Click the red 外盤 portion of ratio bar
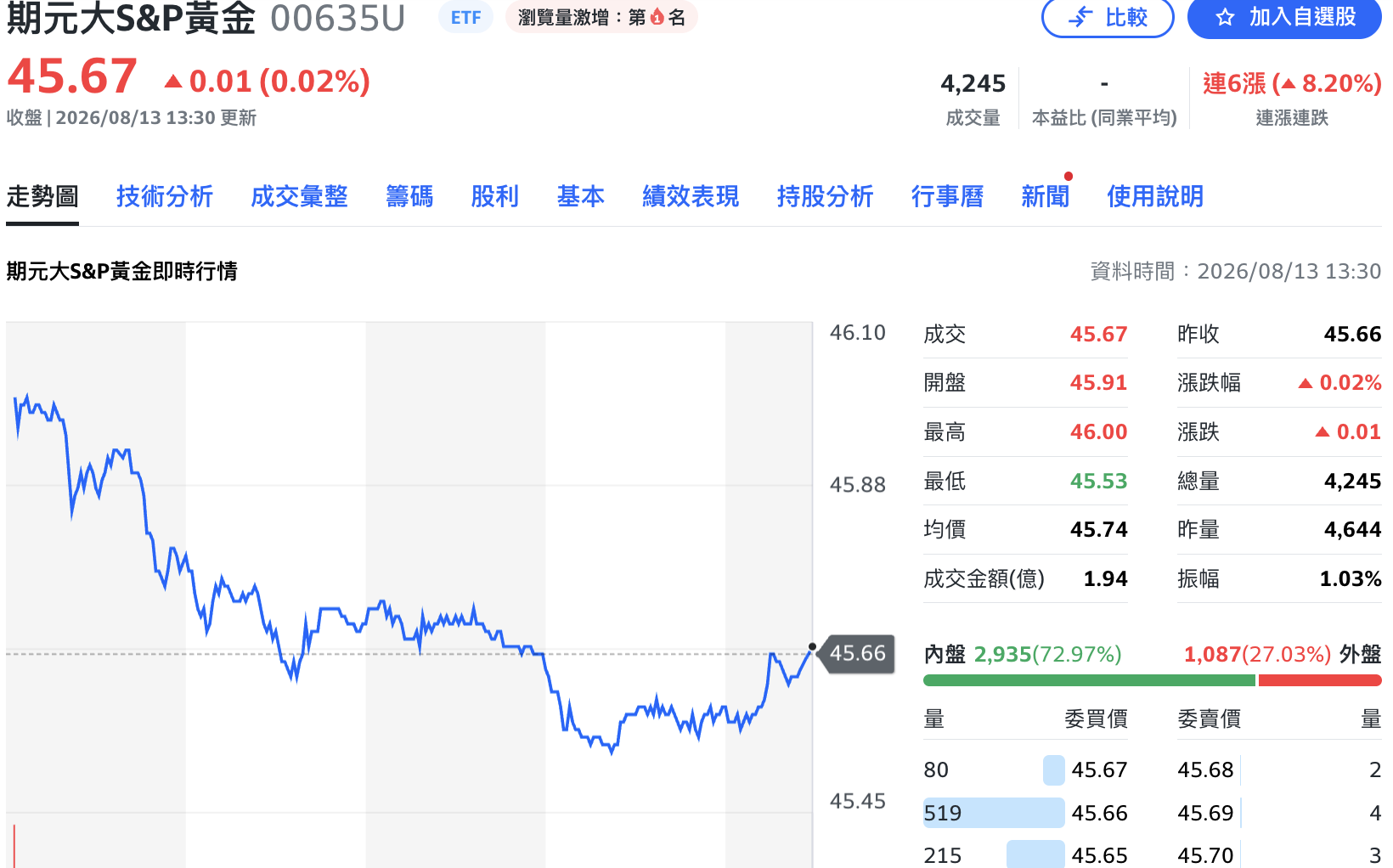The image size is (1393, 868). (x=1320, y=680)
